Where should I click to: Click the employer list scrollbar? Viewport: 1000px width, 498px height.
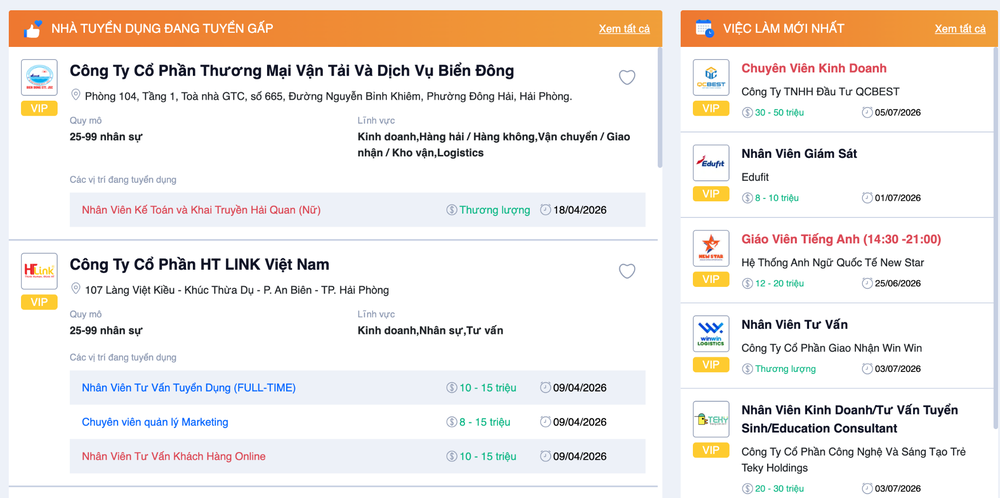[x=660, y=106]
